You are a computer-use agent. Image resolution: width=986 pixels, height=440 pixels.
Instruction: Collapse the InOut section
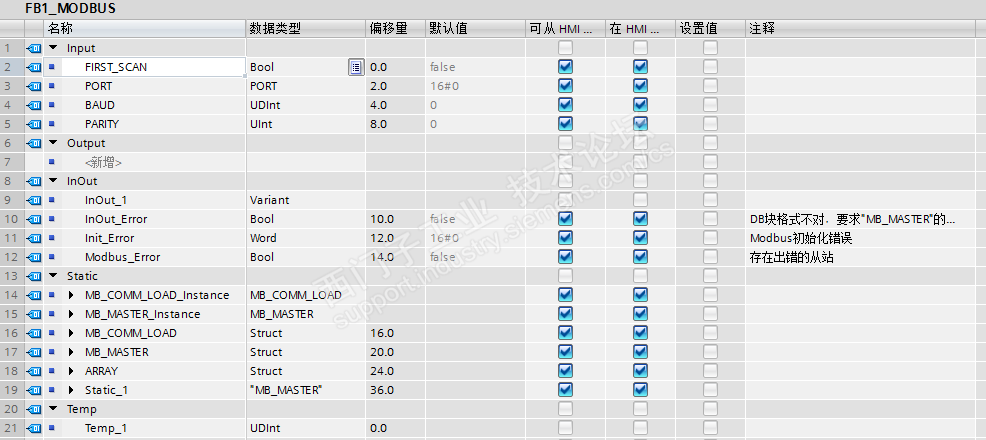coord(53,180)
